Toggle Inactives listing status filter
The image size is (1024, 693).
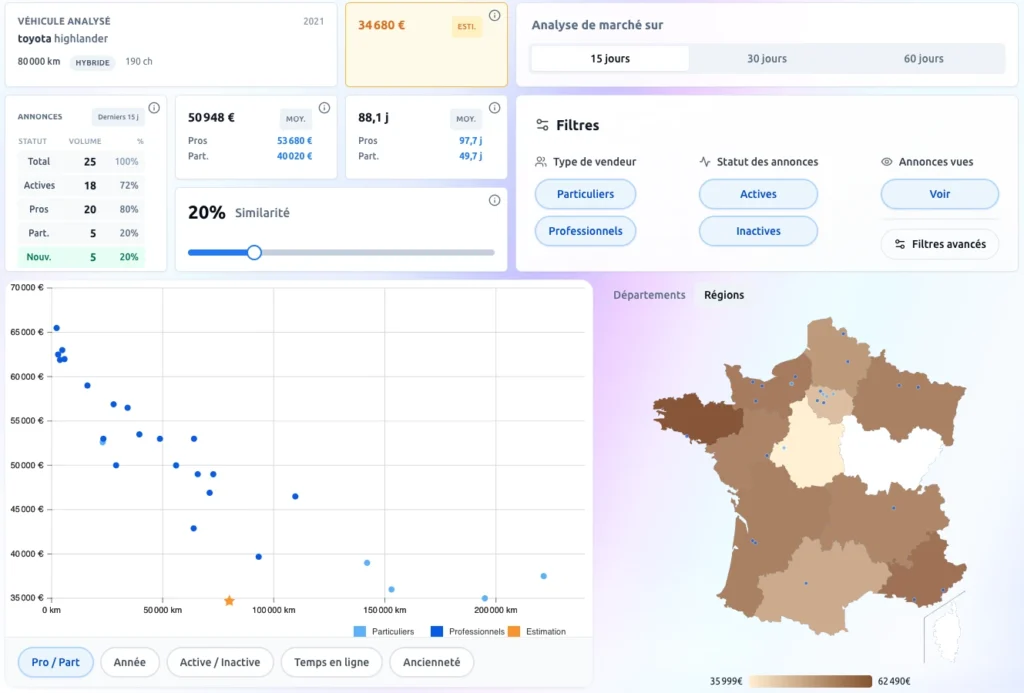coord(758,231)
